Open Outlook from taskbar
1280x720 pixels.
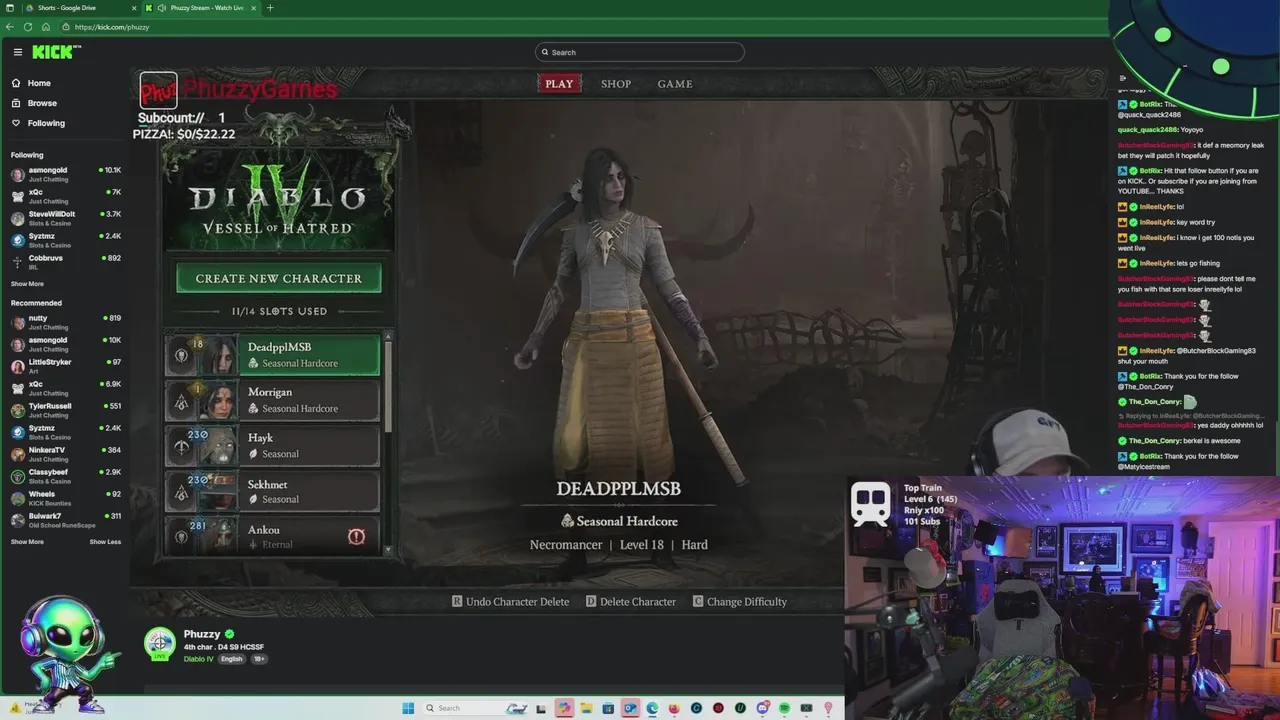(630, 708)
